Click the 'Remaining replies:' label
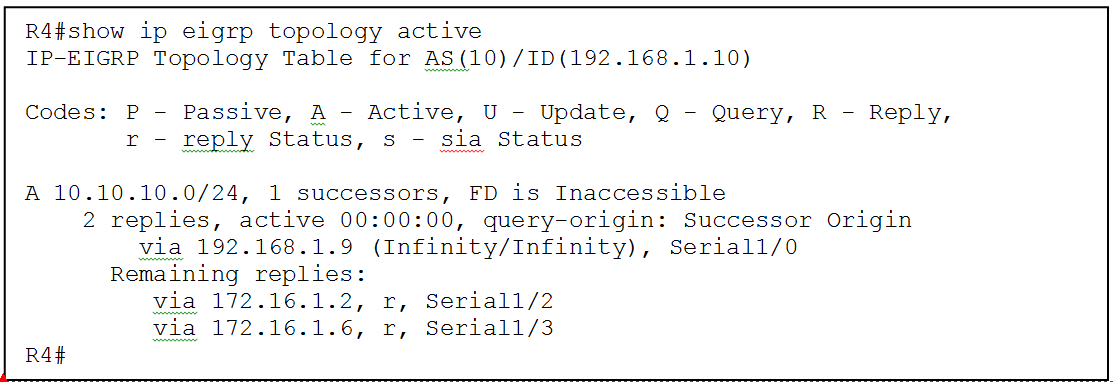This screenshot has width=1115, height=385. point(238,275)
